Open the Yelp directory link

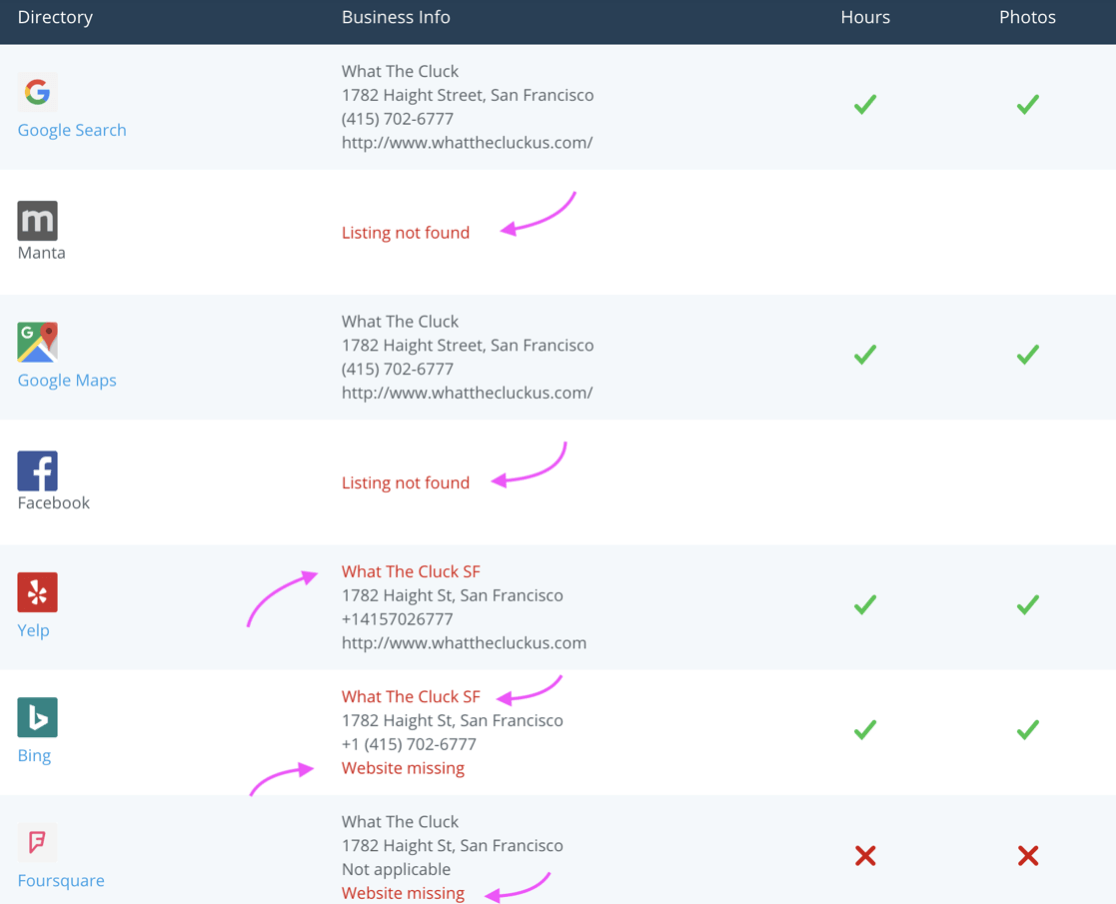point(33,631)
